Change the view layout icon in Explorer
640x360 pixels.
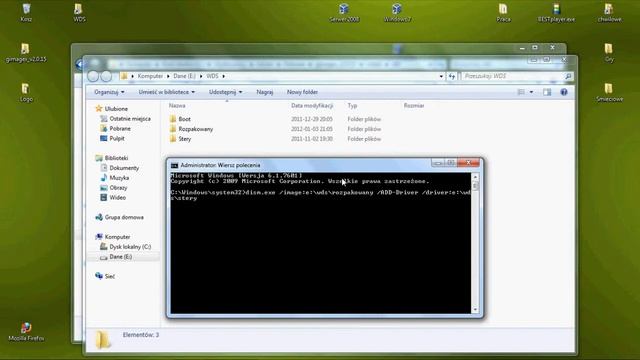tap(521, 92)
